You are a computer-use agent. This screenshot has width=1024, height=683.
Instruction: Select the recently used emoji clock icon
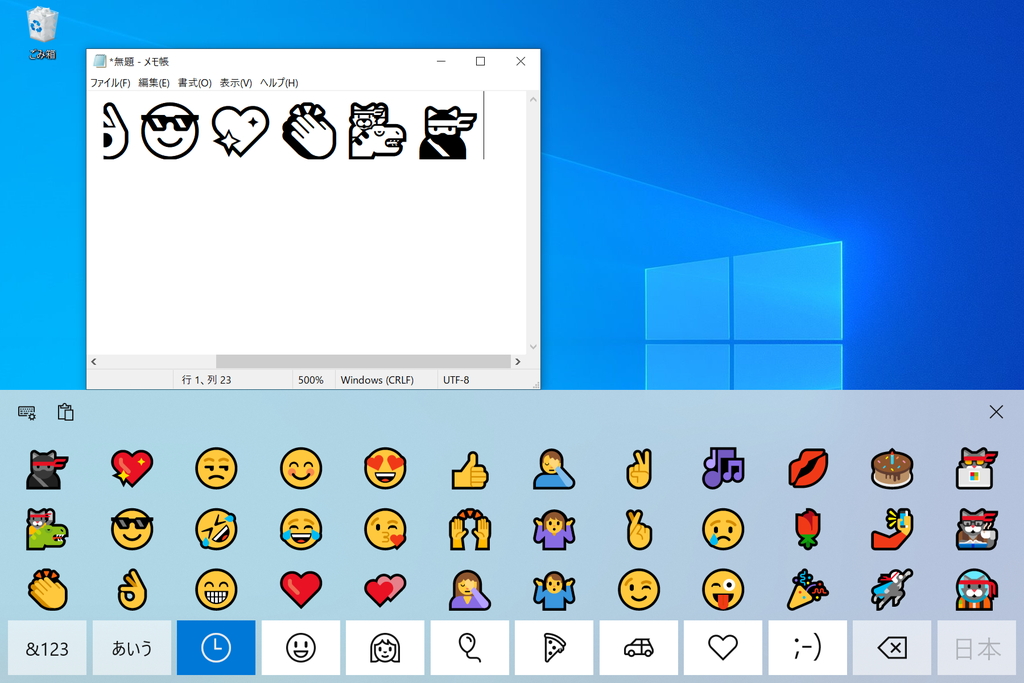click(x=215, y=648)
